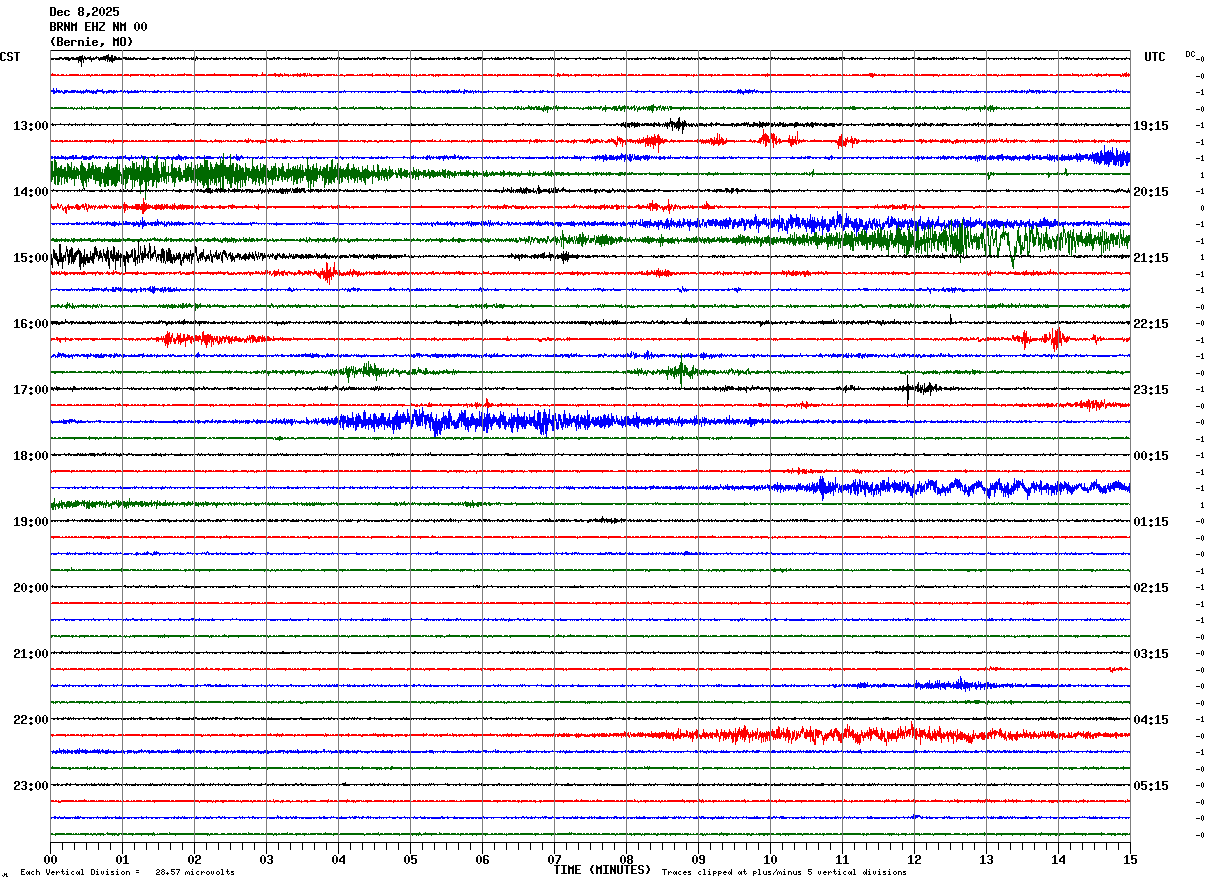The image size is (1210, 886).
Task: Click minute tick label 03 on time axis
Action: tap(266, 860)
